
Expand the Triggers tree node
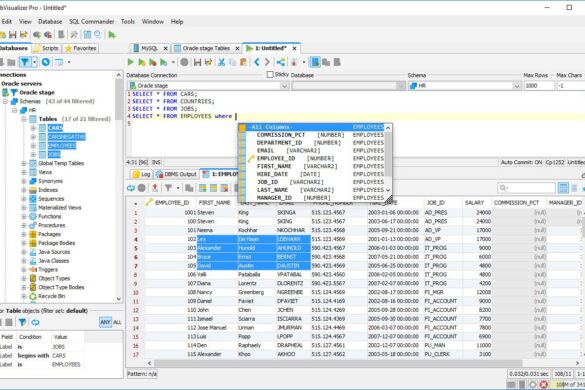(24, 270)
